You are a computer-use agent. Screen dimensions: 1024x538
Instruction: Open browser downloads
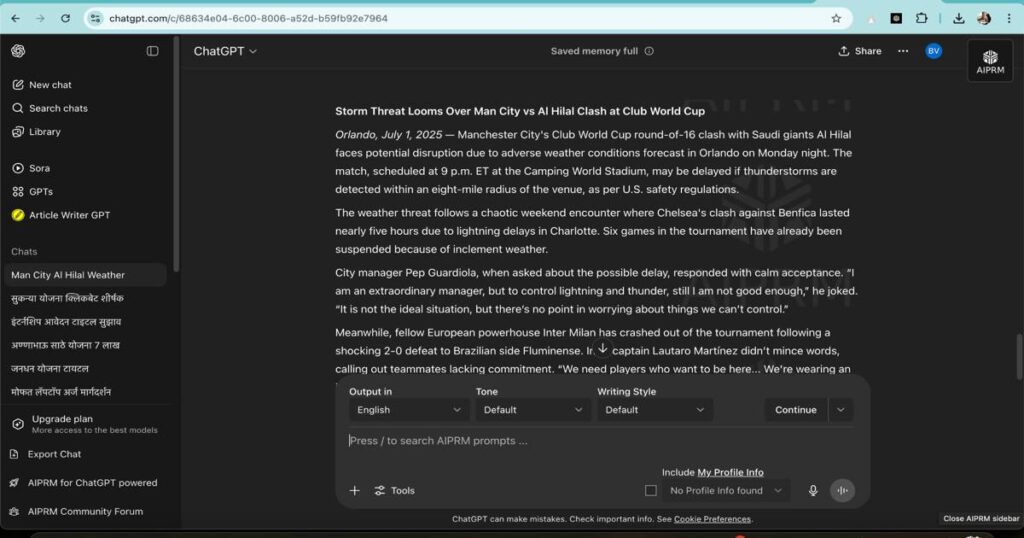(x=959, y=18)
